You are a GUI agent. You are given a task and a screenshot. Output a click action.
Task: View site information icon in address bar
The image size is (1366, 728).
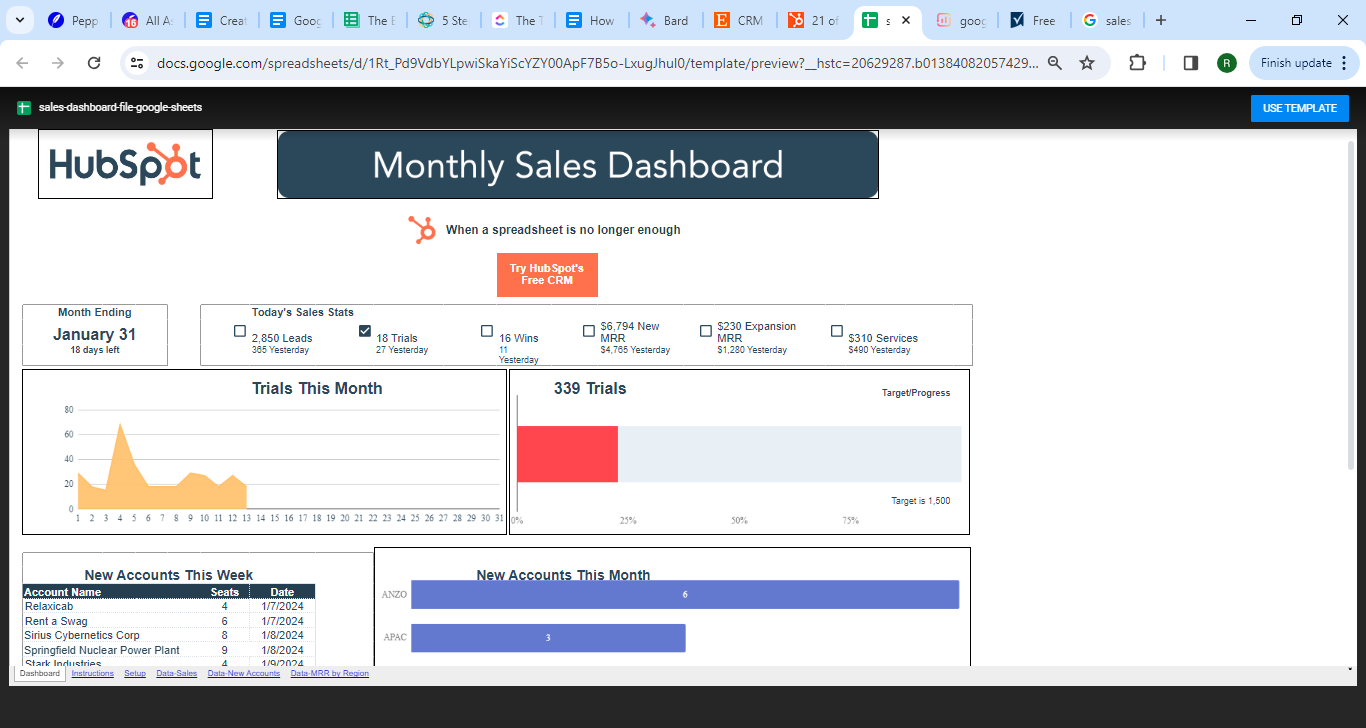(138, 63)
